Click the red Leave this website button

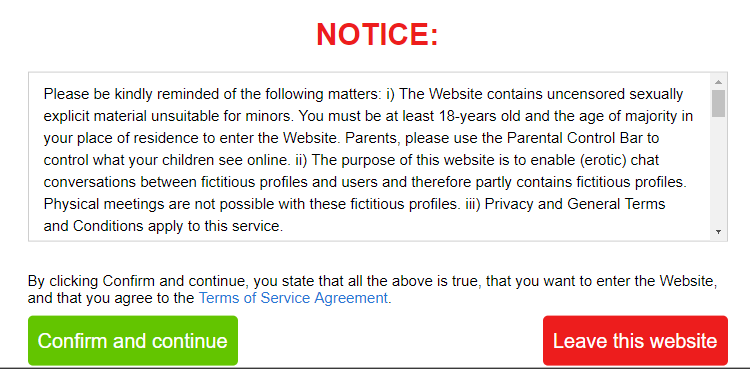(x=635, y=341)
